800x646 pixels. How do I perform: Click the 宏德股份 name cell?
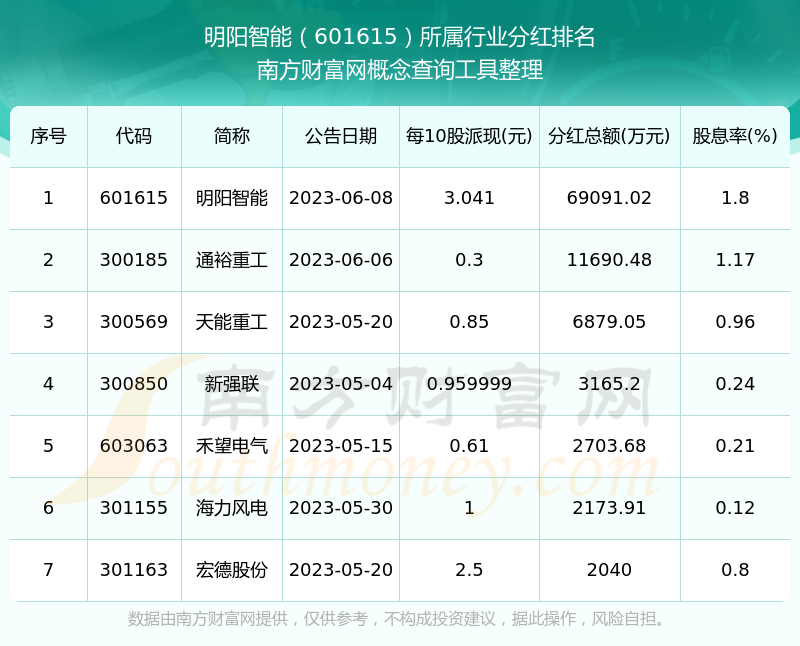click(232, 570)
